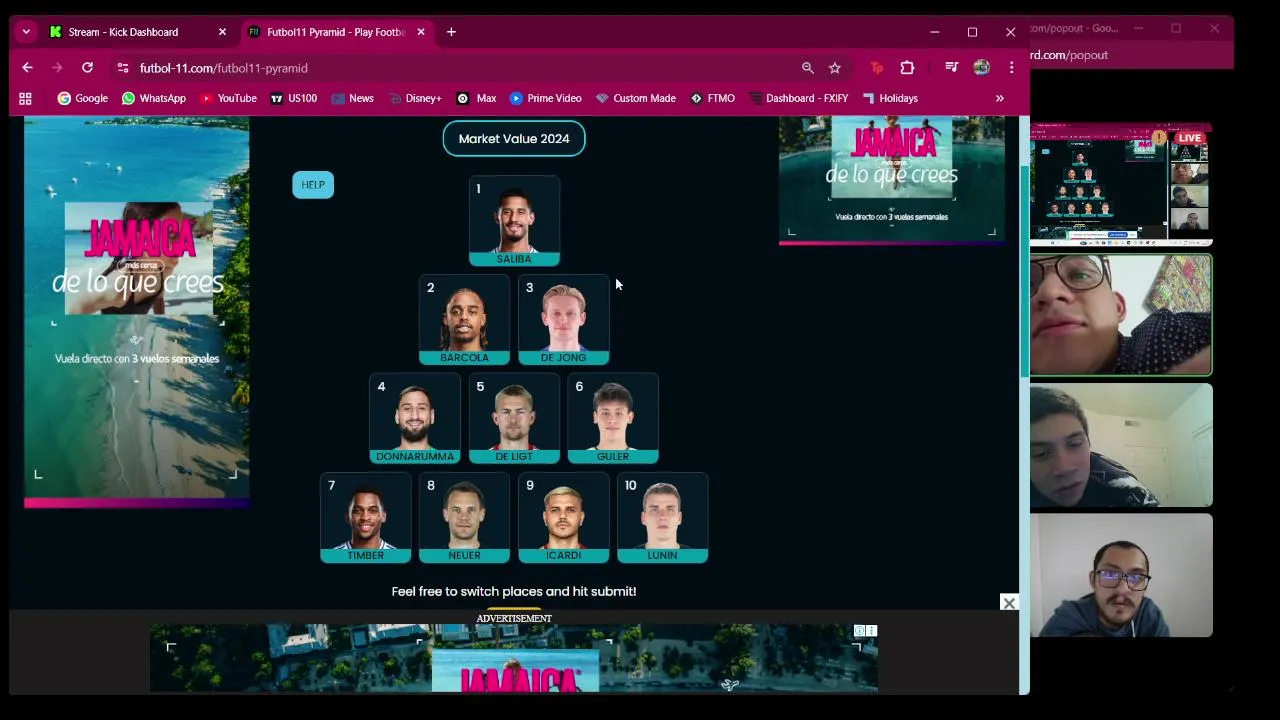This screenshot has width=1280, height=720.
Task: Open a new browser tab
Action: 451,32
